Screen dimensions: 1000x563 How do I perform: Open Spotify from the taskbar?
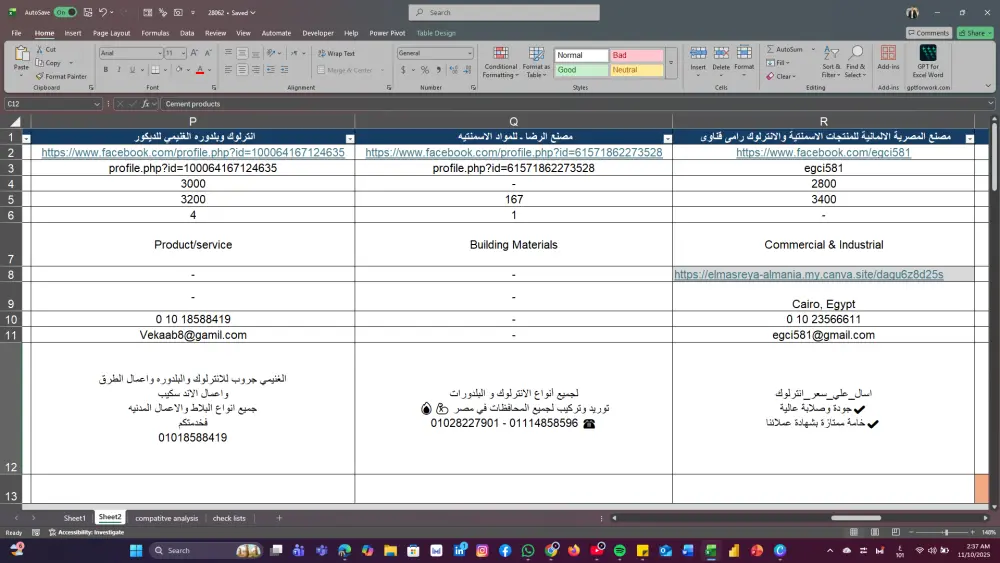(x=619, y=550)
